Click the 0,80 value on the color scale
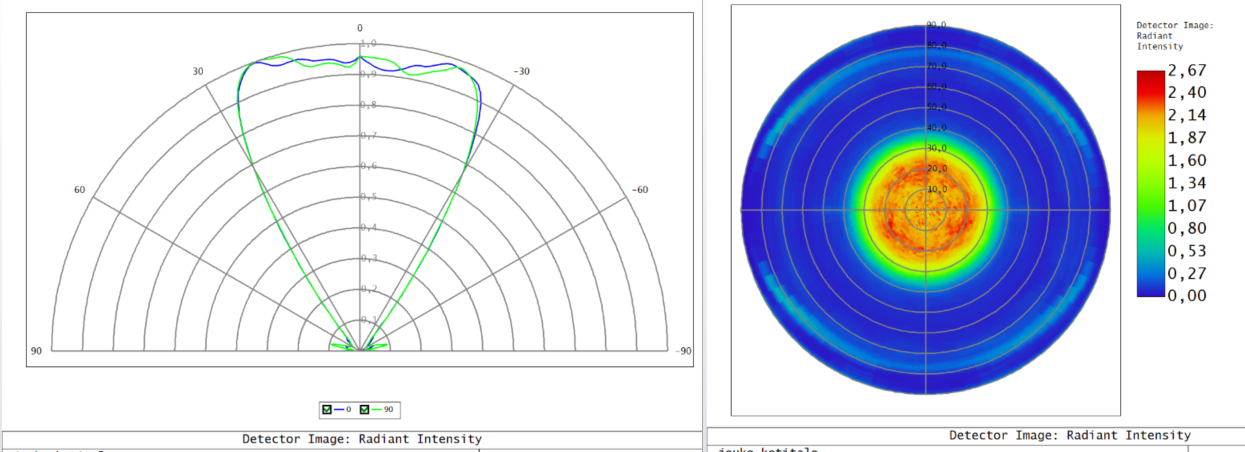The image size is (1245, 452). click(1185, 227)
